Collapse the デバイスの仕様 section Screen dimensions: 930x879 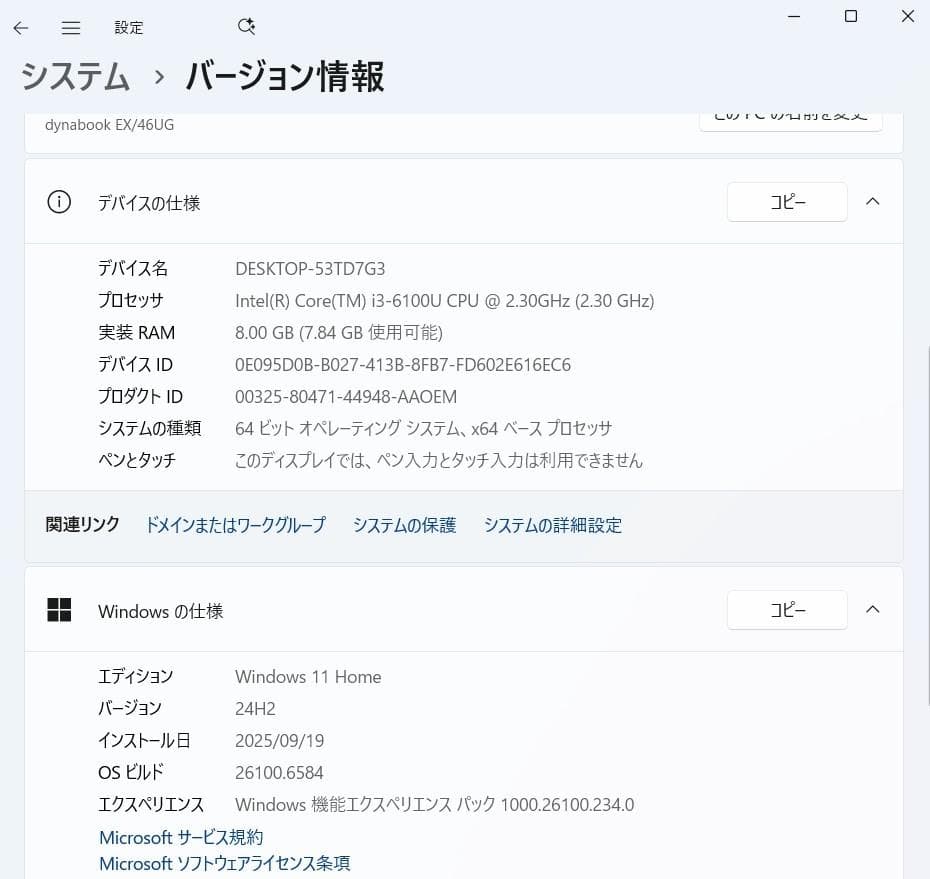872,201
